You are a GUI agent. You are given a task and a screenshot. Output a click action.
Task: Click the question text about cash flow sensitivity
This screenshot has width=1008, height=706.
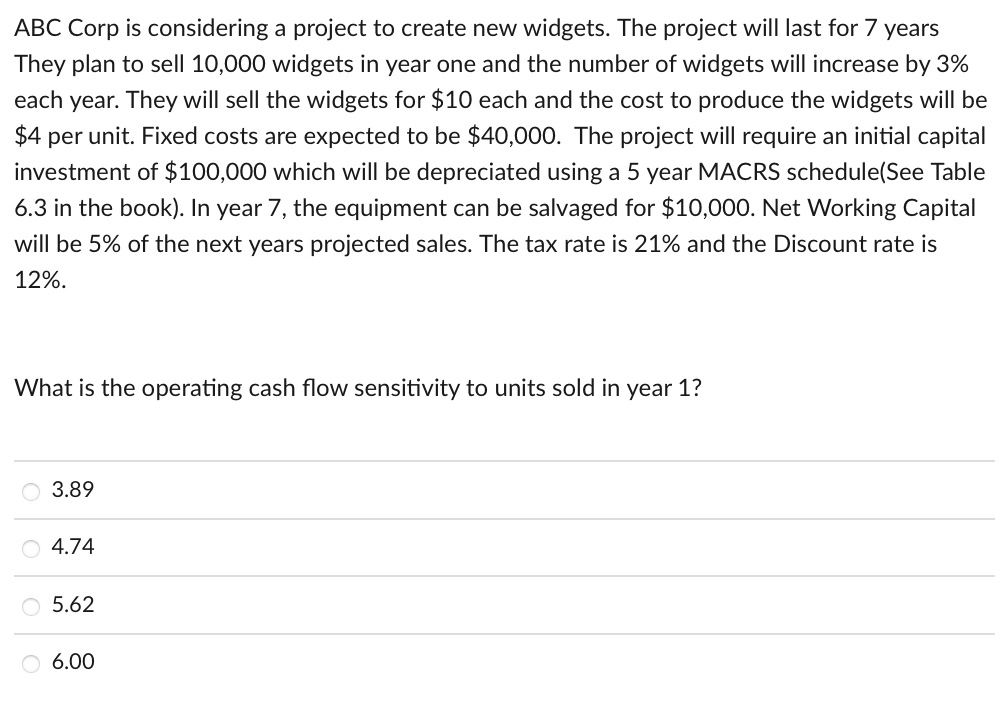(x=357, y=388)
